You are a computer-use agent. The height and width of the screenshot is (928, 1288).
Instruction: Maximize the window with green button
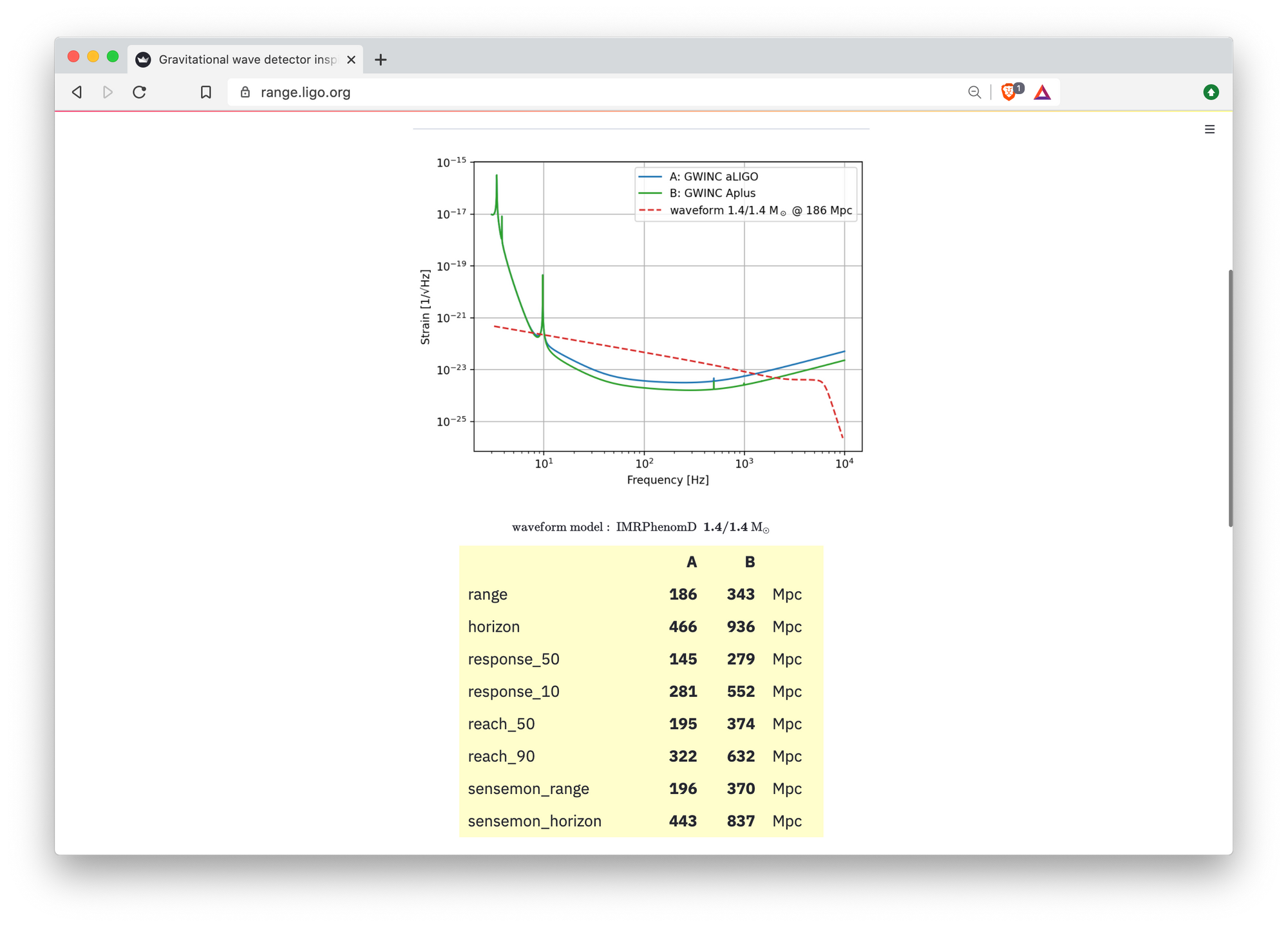point(113,56)
